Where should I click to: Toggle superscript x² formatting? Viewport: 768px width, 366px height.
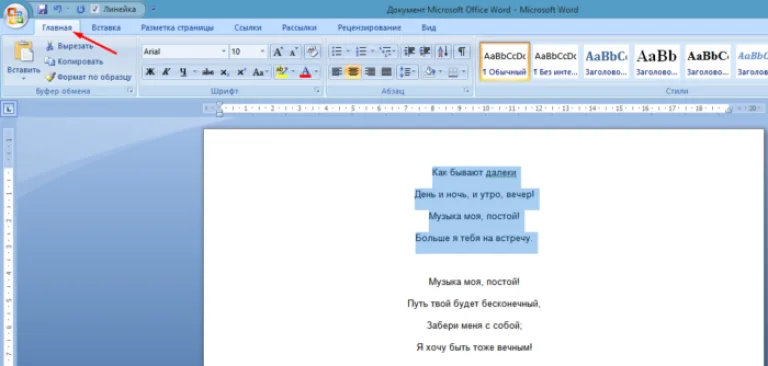pos(240,72)
